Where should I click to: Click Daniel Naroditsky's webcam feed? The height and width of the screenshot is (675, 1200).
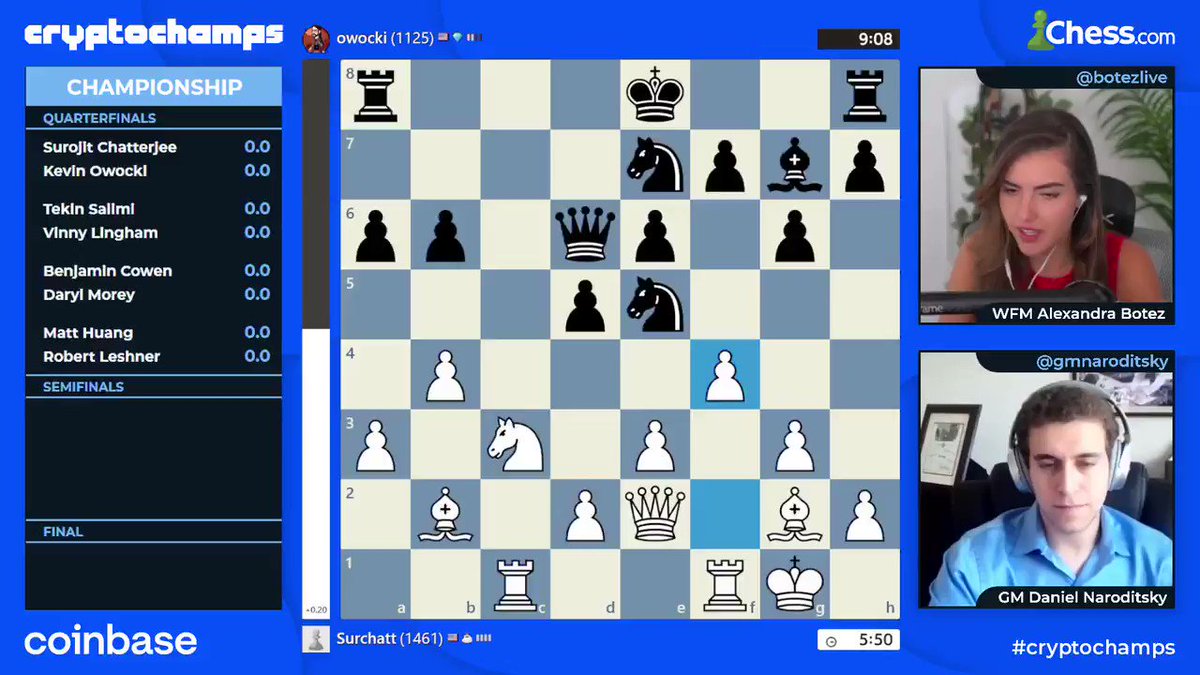tap(1047, 480)
